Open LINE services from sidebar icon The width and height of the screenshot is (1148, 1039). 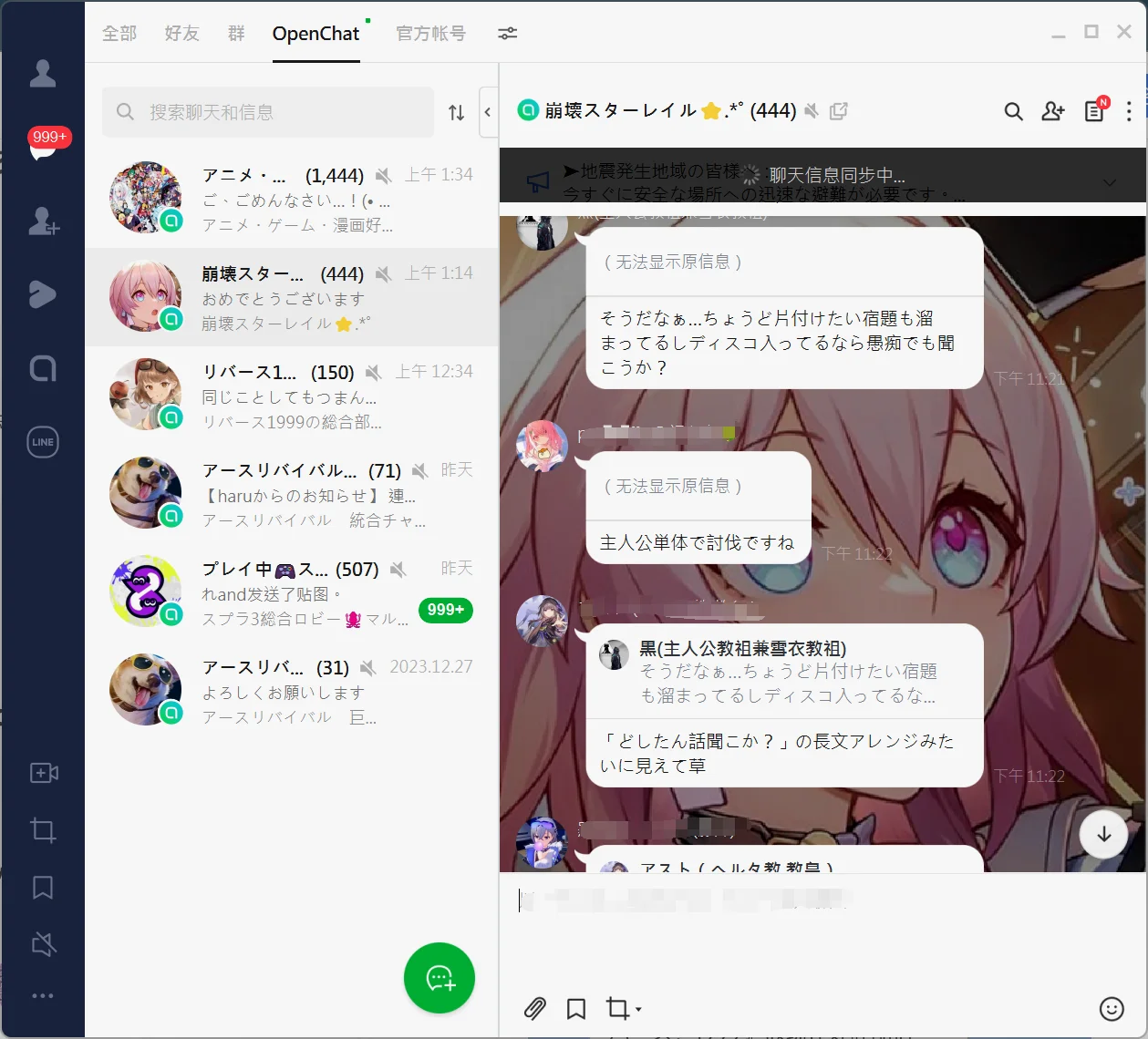(43, 442)
